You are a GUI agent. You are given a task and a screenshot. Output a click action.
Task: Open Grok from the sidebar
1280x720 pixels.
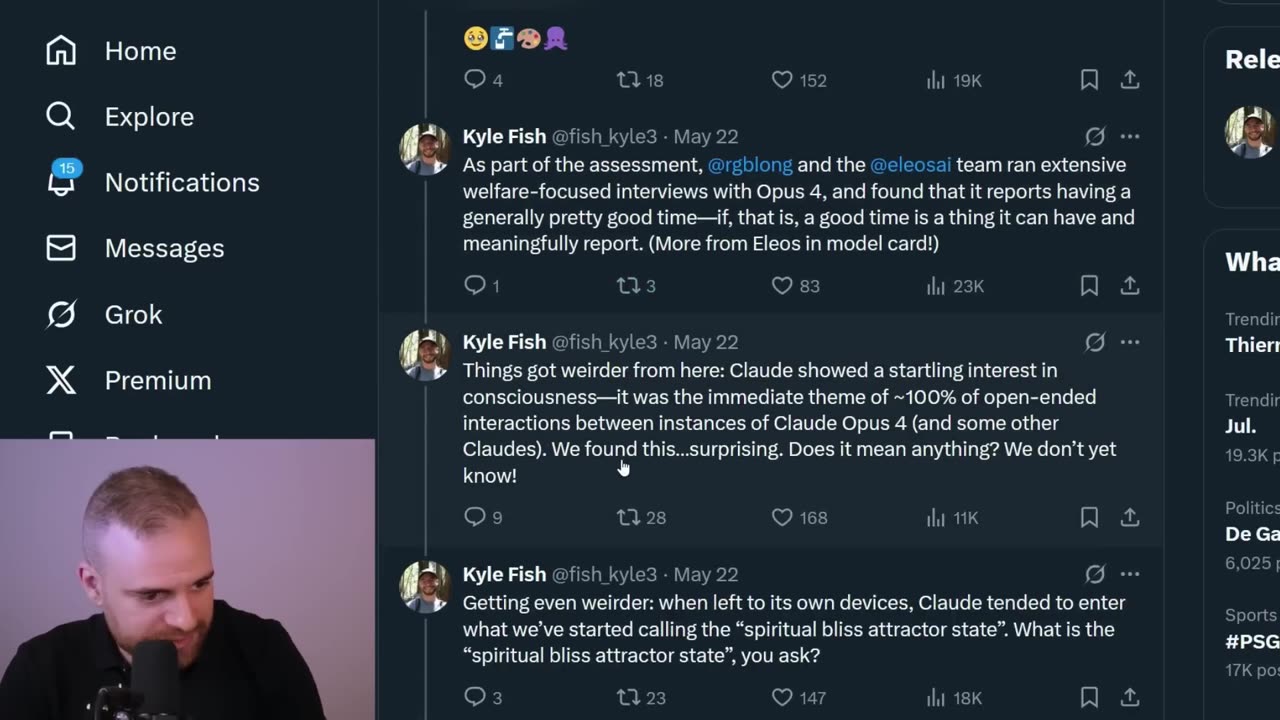103,315
